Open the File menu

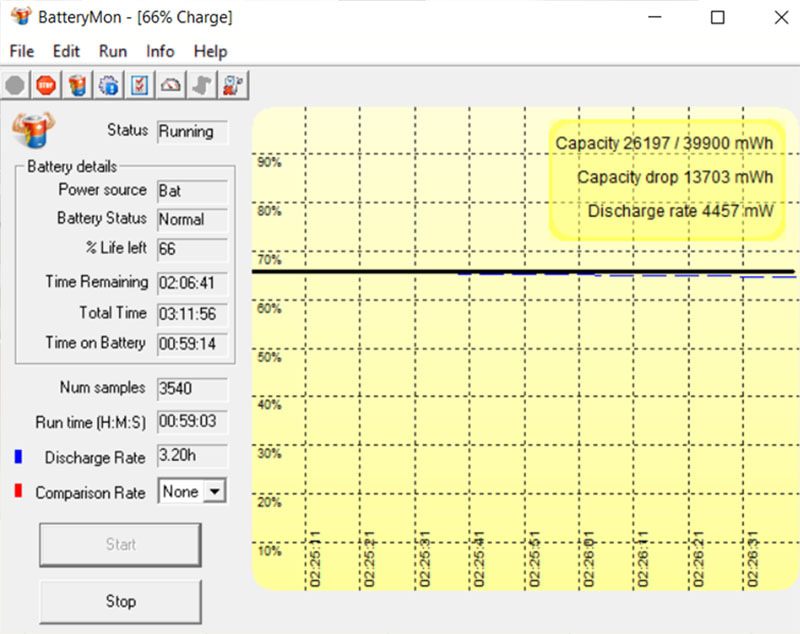click(21, 51)
